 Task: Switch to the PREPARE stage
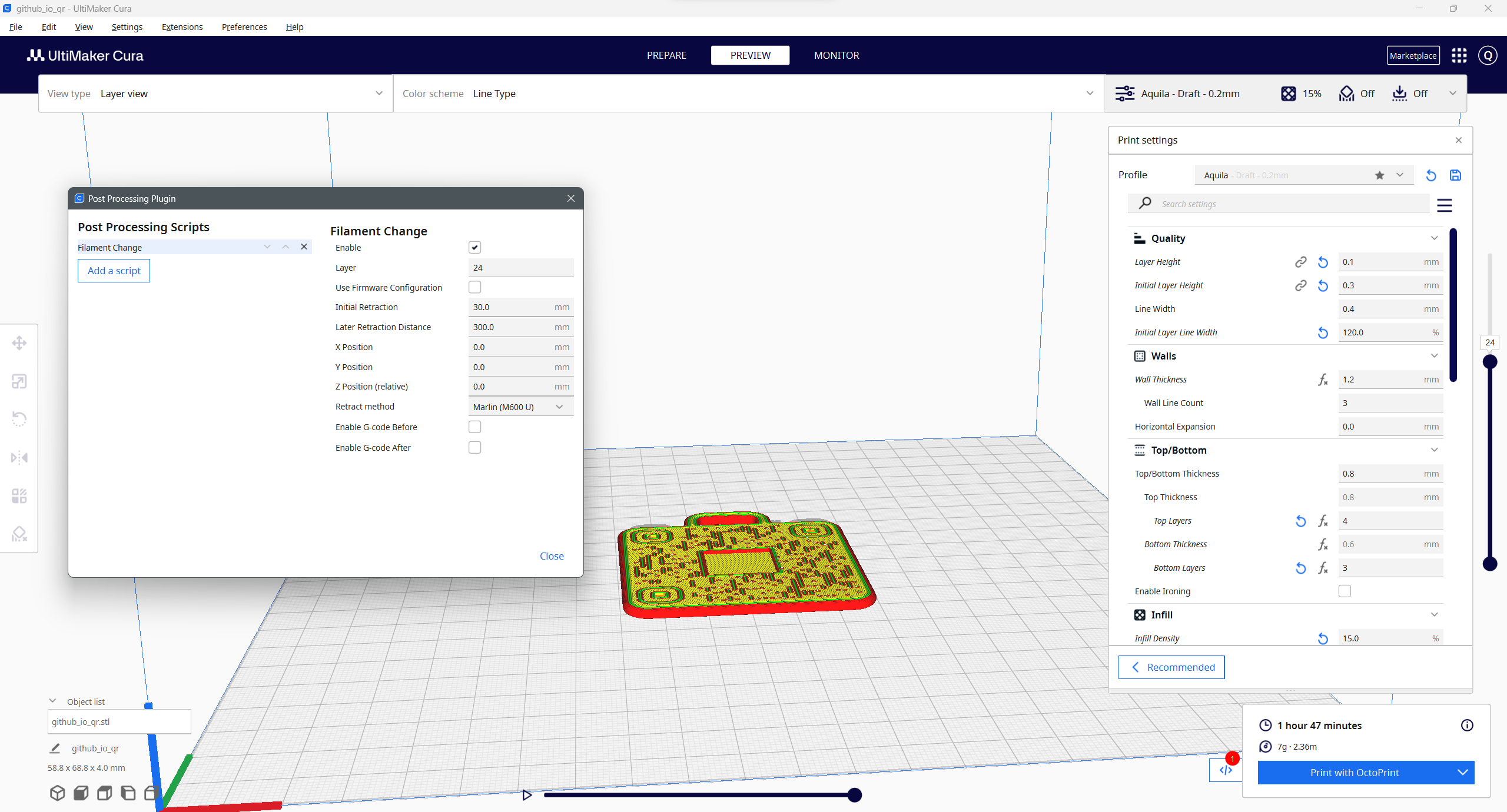666,55
